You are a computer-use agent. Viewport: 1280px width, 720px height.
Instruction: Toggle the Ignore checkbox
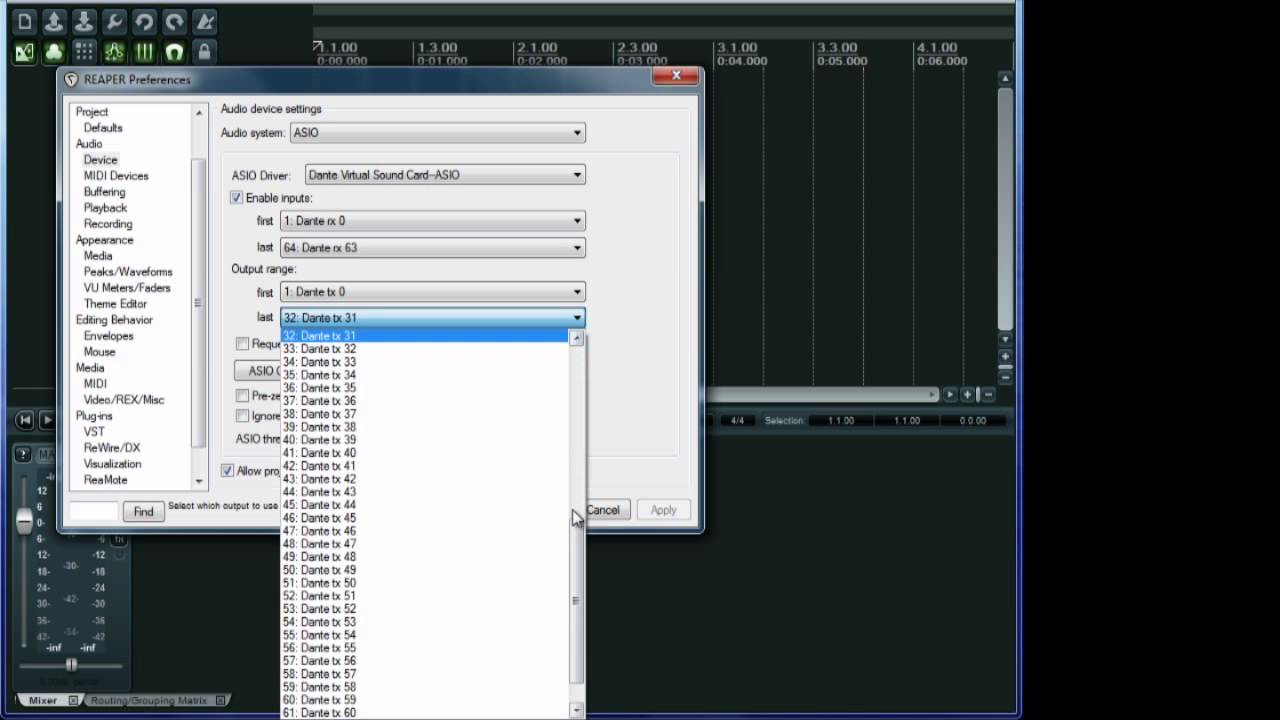click(242, 416)
